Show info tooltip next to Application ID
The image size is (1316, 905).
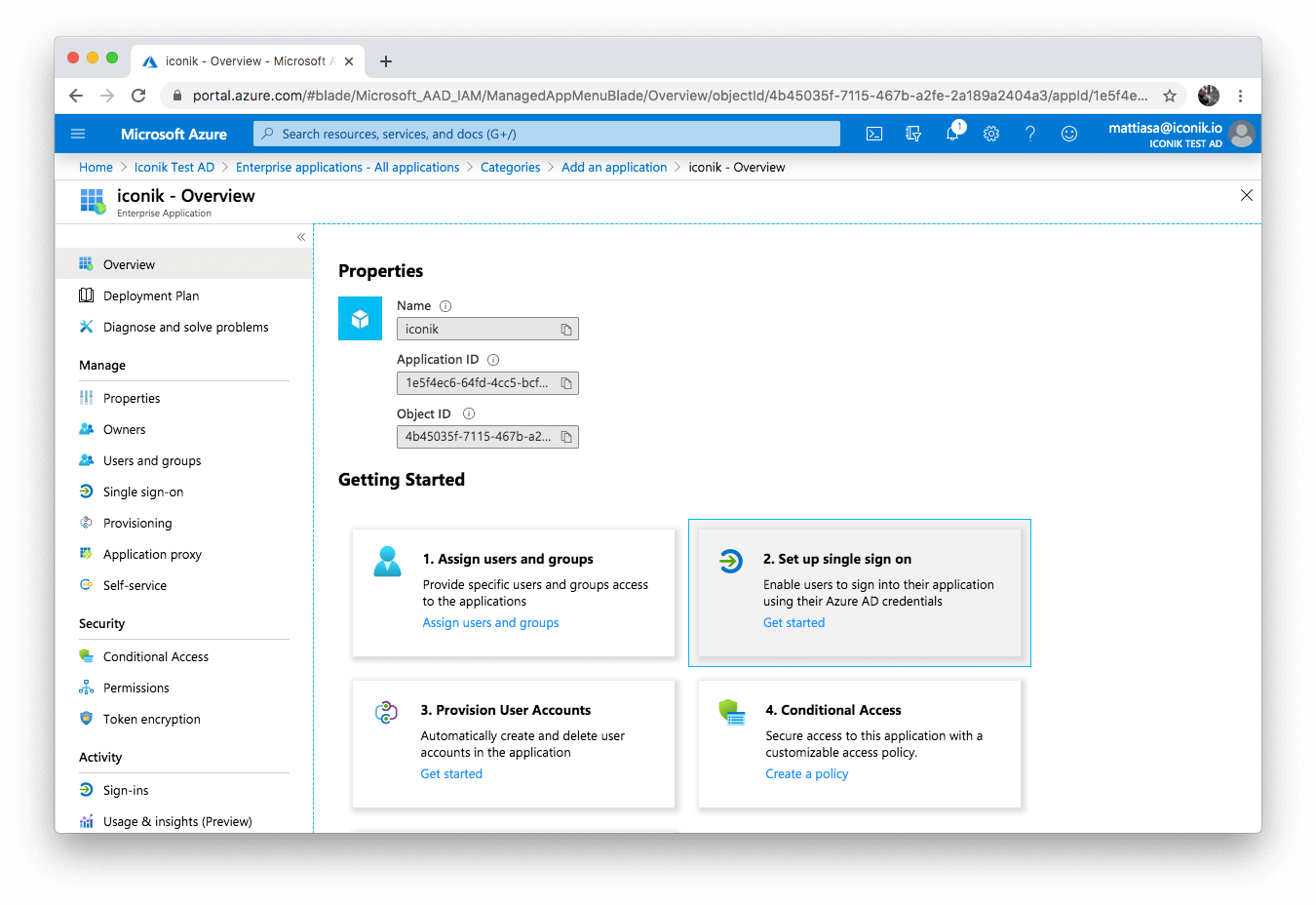493,360
